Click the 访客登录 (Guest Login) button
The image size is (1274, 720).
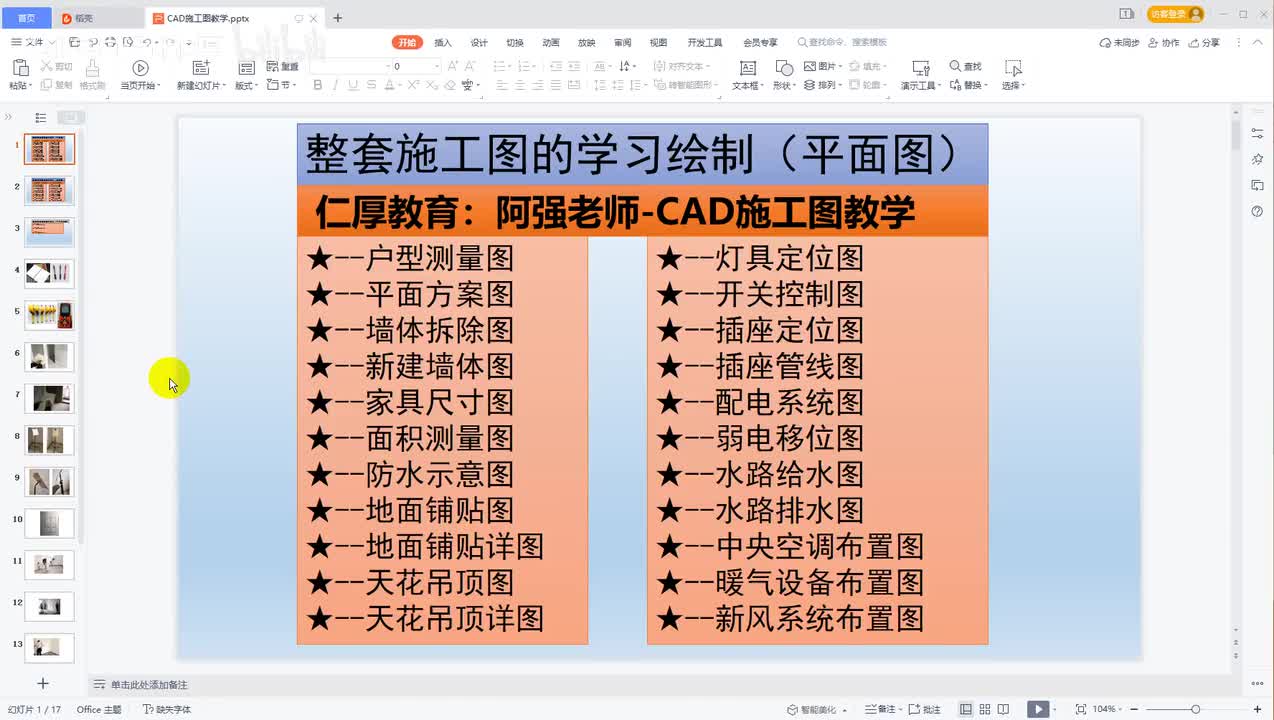coord(1176,14)
